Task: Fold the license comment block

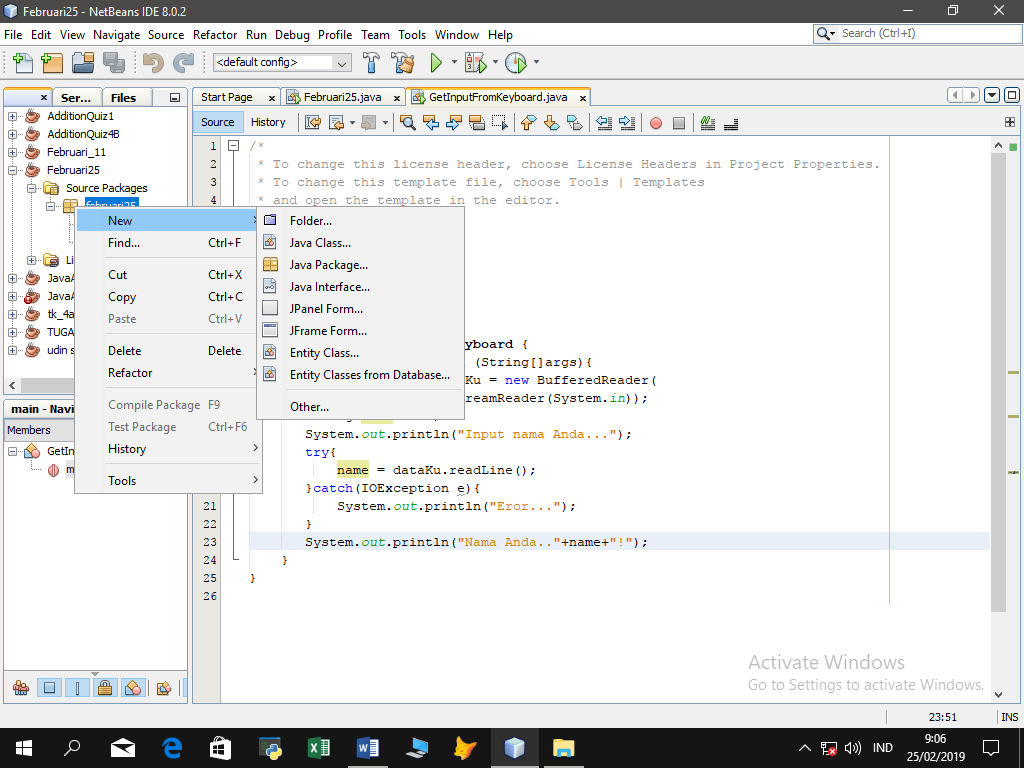Action: coord(233,146)
